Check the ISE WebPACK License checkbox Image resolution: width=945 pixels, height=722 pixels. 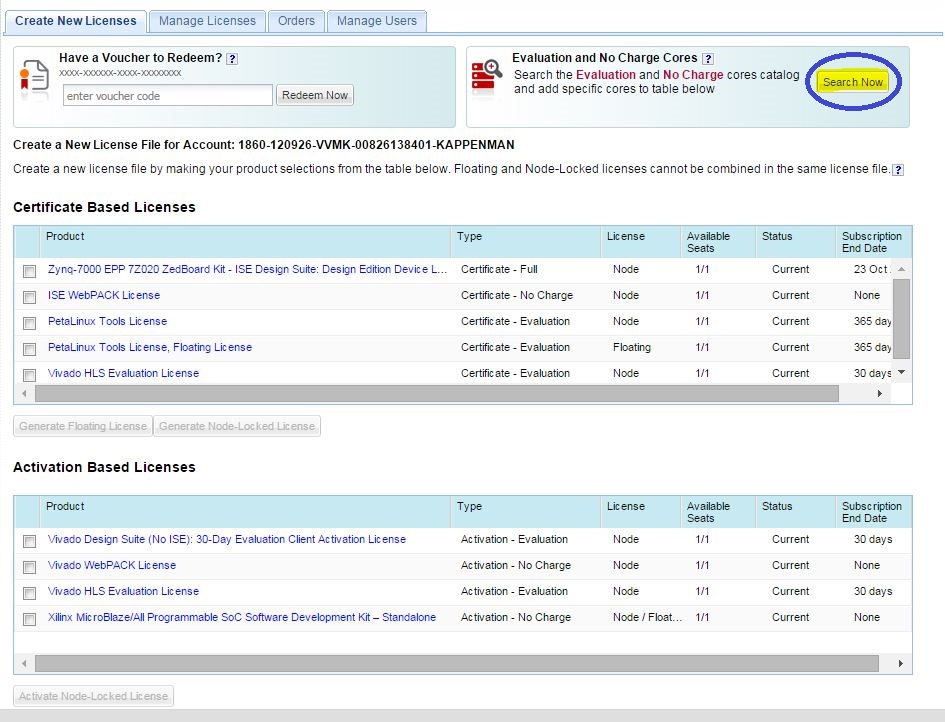(29, 297)
